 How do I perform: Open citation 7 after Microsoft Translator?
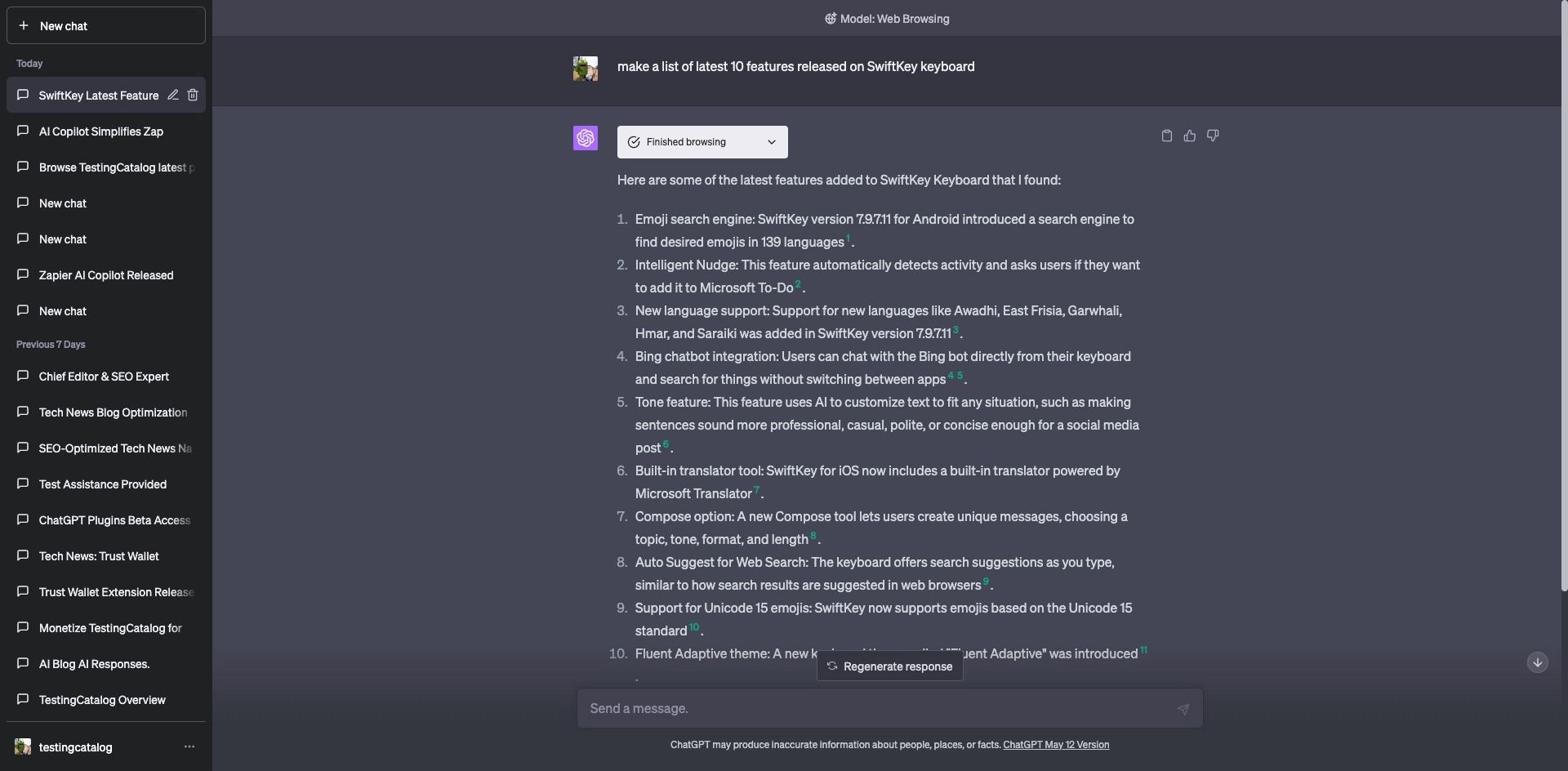756,490
